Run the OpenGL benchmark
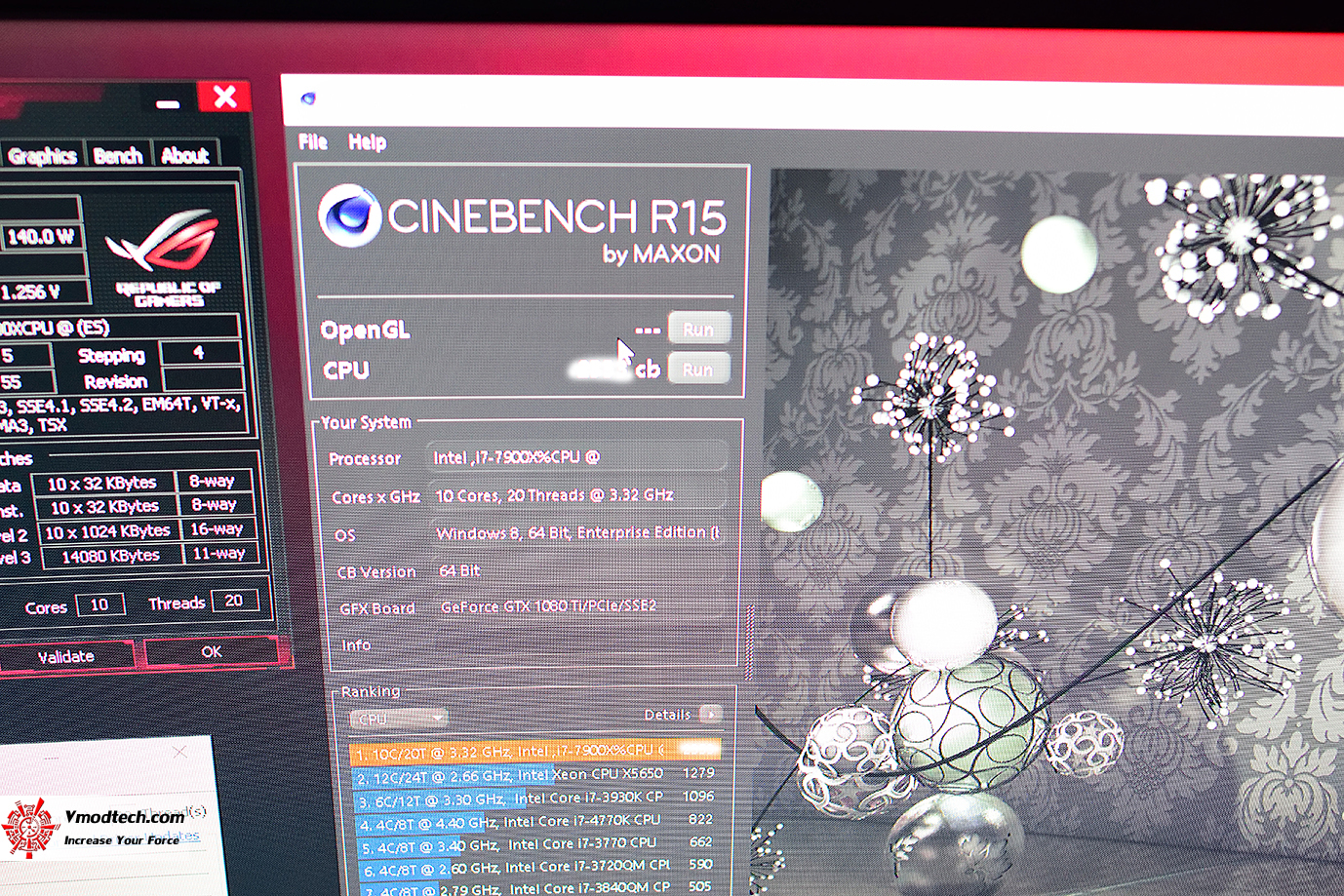This screenshot has width=1344, height=896. pos(698,330)
